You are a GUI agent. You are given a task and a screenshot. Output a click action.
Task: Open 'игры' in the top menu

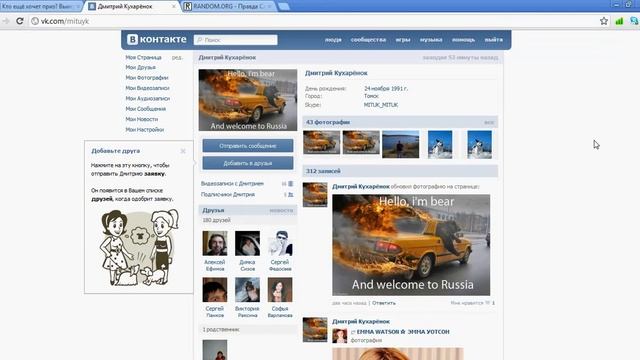pos(402,40)
